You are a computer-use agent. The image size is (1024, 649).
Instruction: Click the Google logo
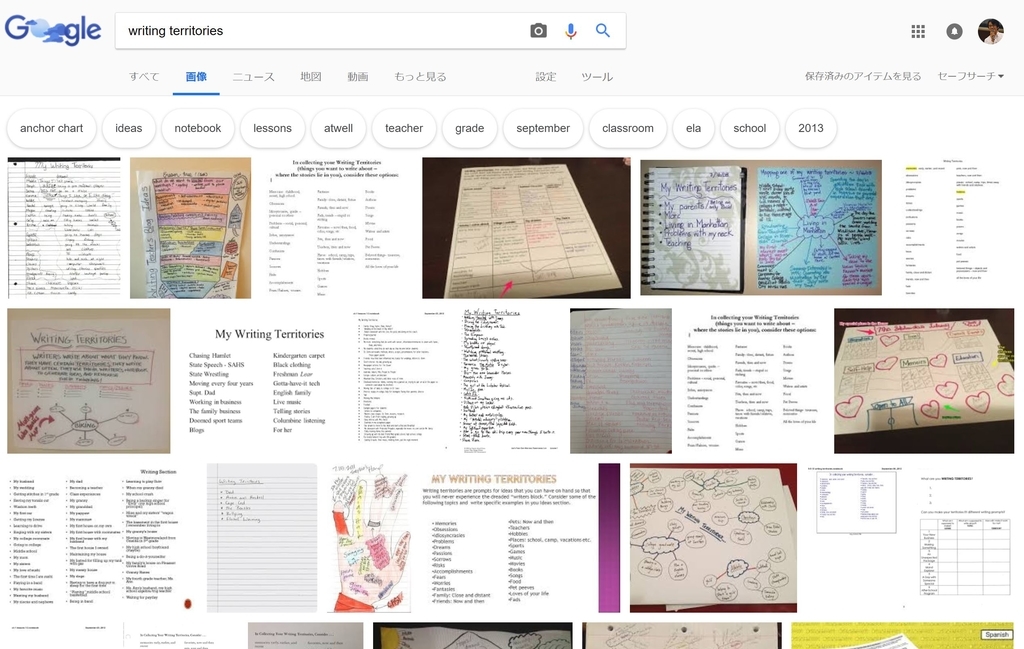tap(53, 30)
